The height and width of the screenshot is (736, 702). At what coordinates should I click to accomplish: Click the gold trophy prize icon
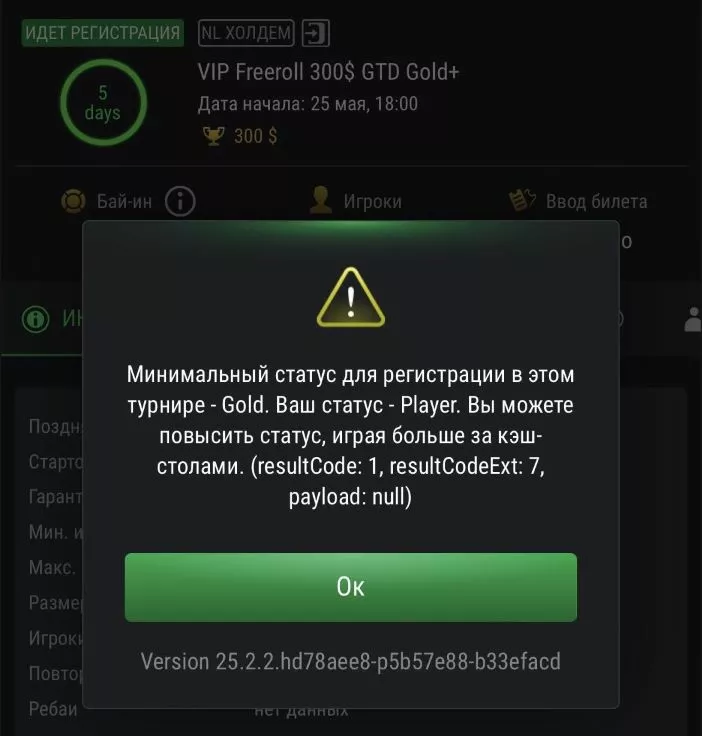pos(214,136)
